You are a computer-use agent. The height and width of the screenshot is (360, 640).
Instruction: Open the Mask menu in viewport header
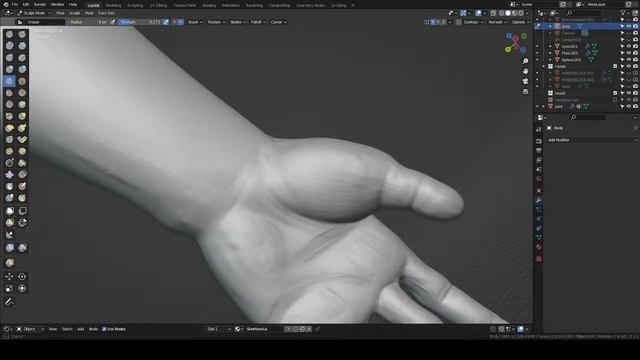(89, 13)
